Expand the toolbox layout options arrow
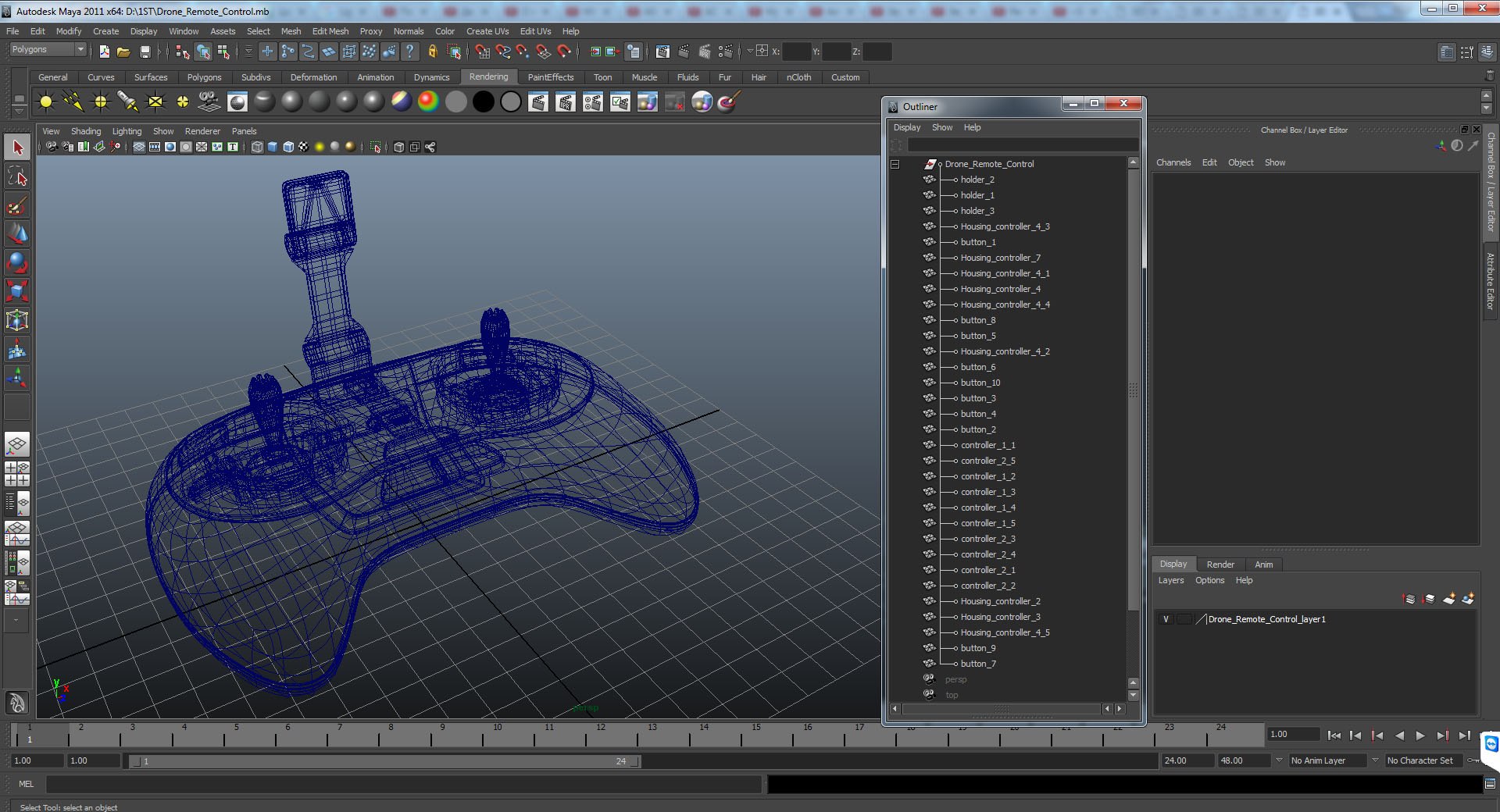The height and width of the screenshot is (812, 1500). [x=16, y=621]
